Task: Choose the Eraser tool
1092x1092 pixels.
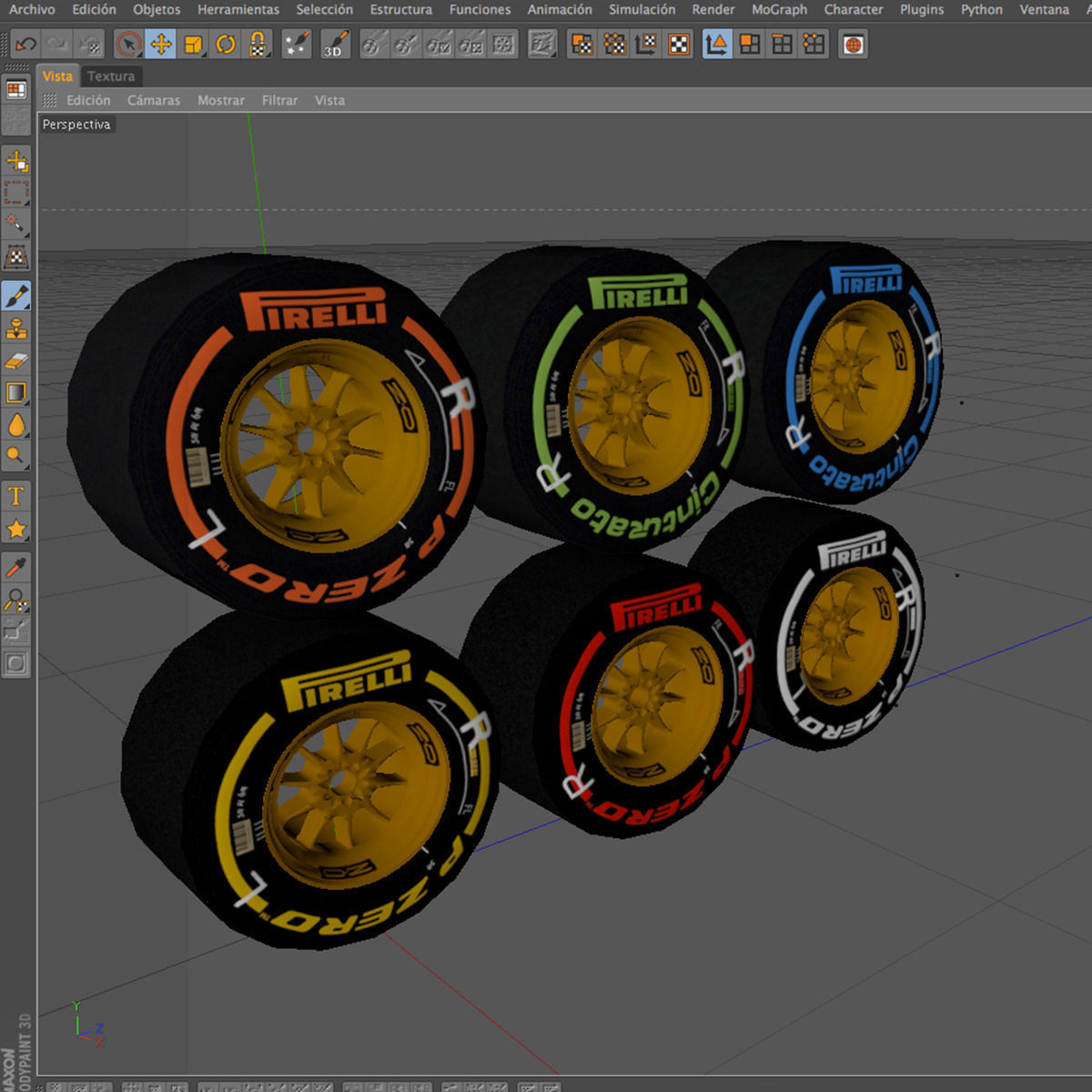Action: point(16,360)
